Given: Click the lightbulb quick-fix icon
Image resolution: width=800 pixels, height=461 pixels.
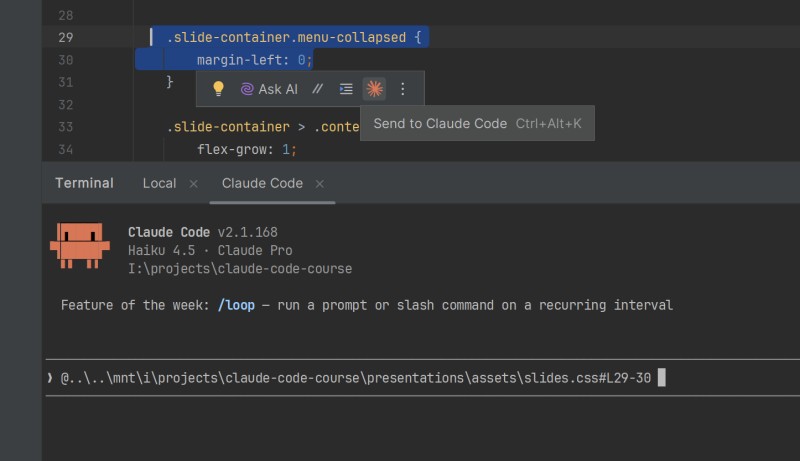Looking at the screenshot, I should [218, 89].
